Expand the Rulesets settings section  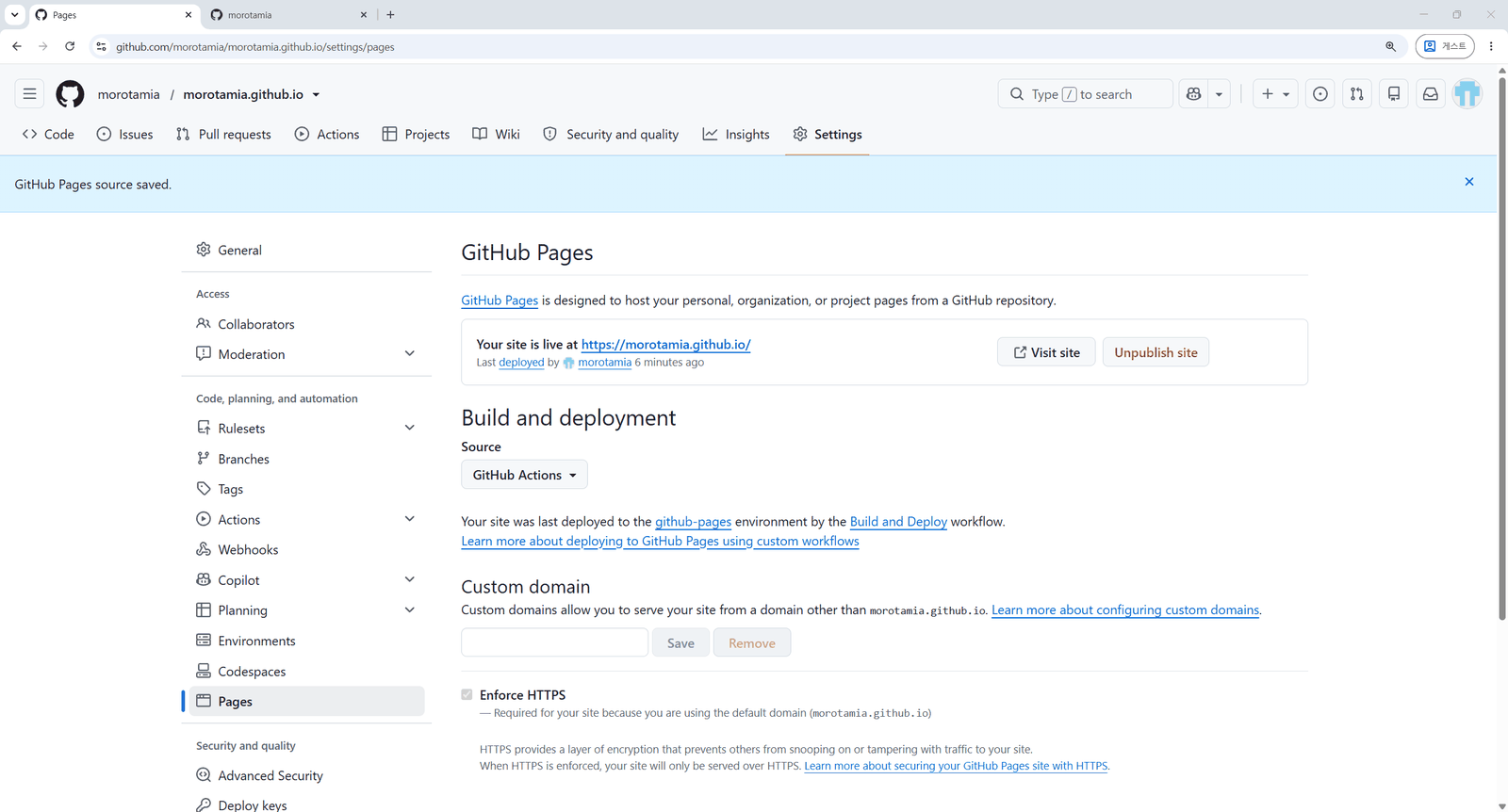410,429
